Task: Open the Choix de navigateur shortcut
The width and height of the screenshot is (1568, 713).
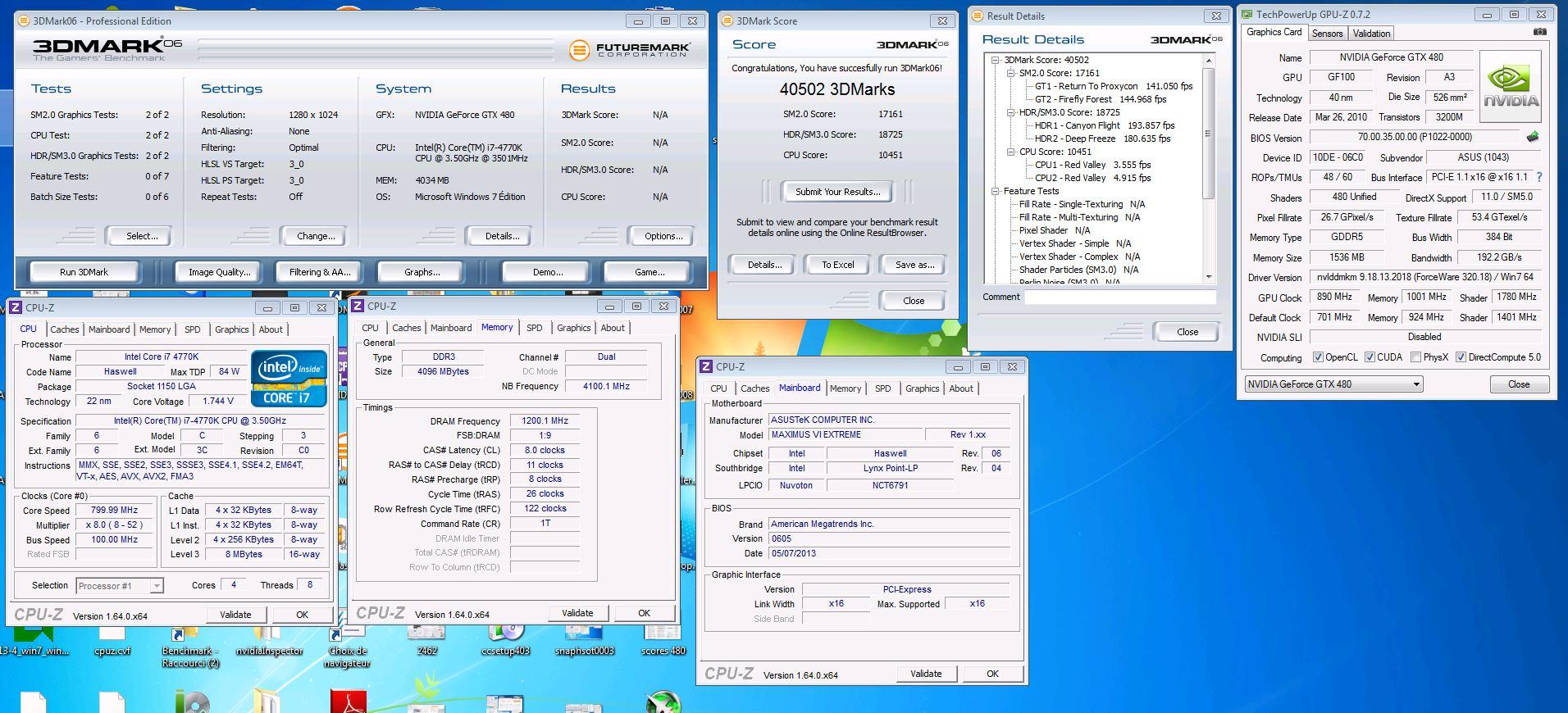Action: pos(347,647)
